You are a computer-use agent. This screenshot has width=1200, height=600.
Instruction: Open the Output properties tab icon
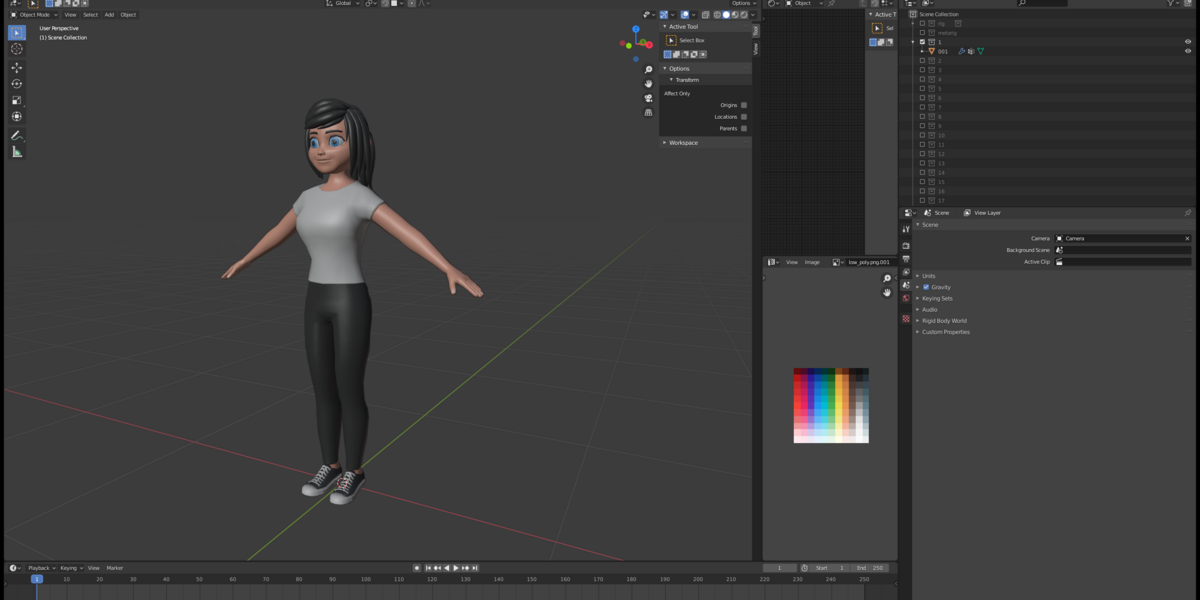906,259
